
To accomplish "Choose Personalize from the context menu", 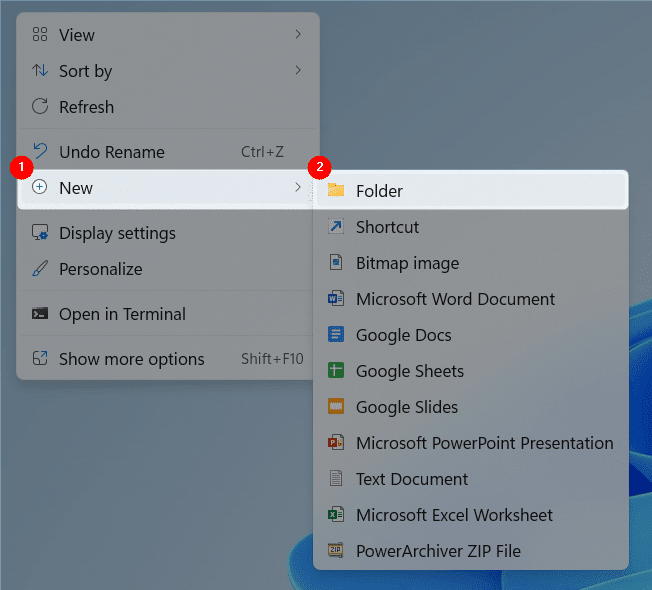I will click(165, 269).
